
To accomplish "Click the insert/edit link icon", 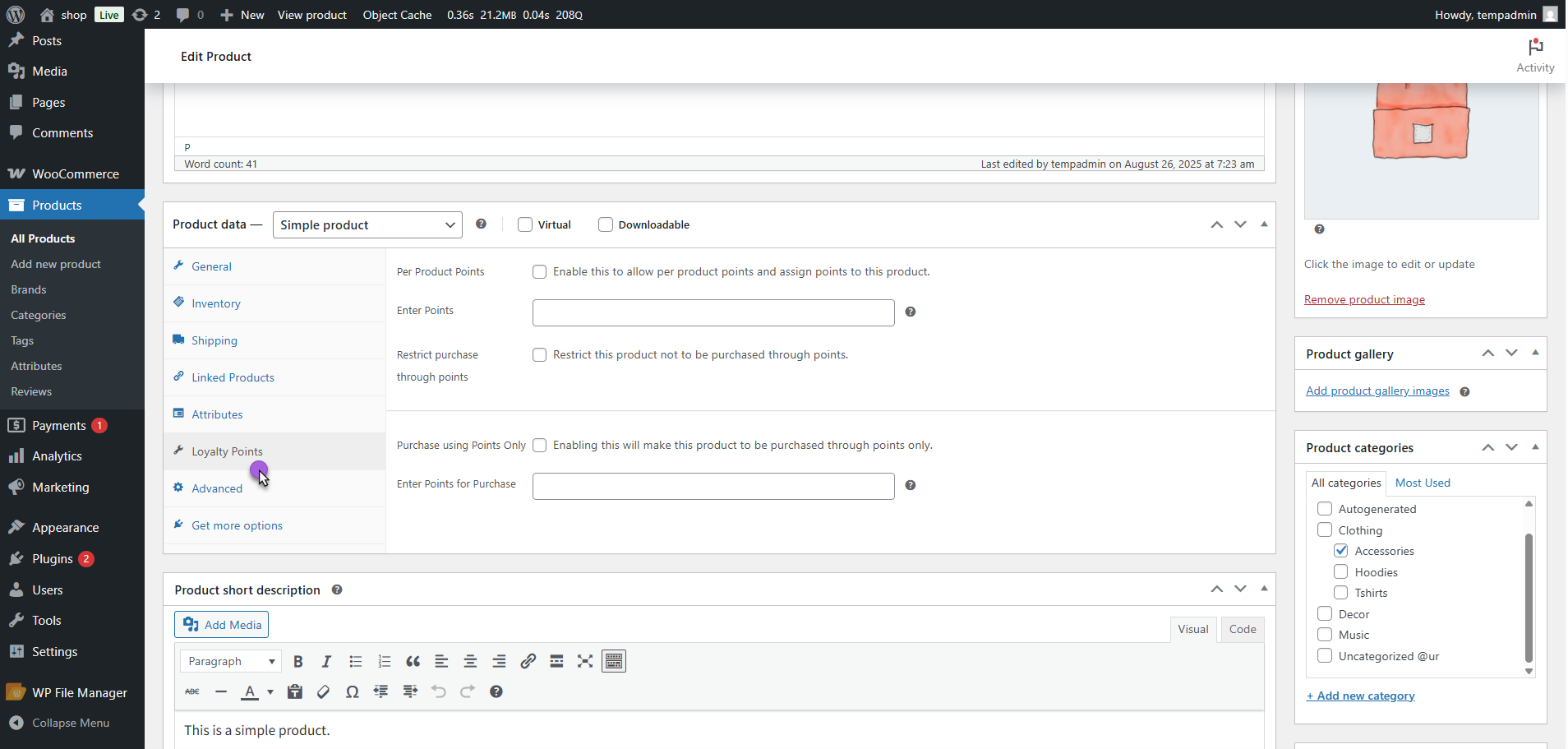I will (x=528, y=662).
